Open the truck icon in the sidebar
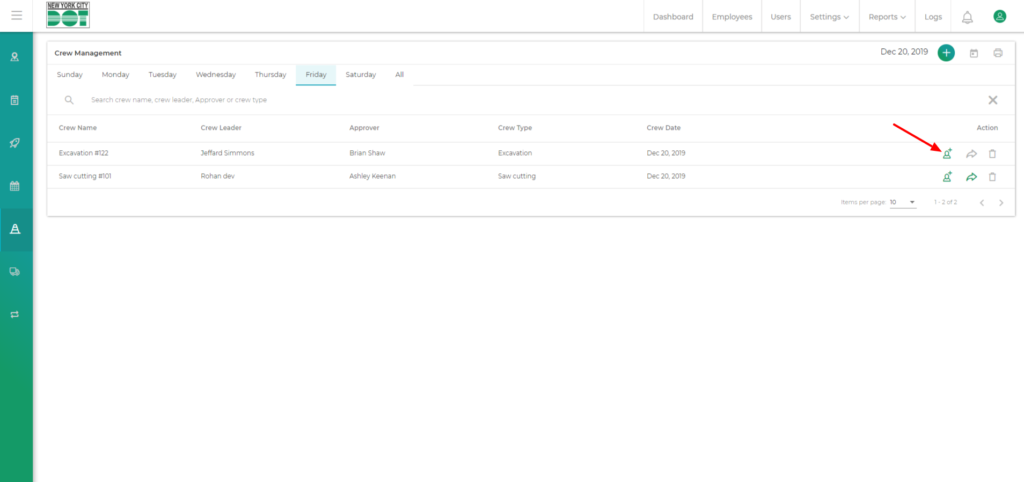The image size is (1024, 482). (x=15, y=271)
